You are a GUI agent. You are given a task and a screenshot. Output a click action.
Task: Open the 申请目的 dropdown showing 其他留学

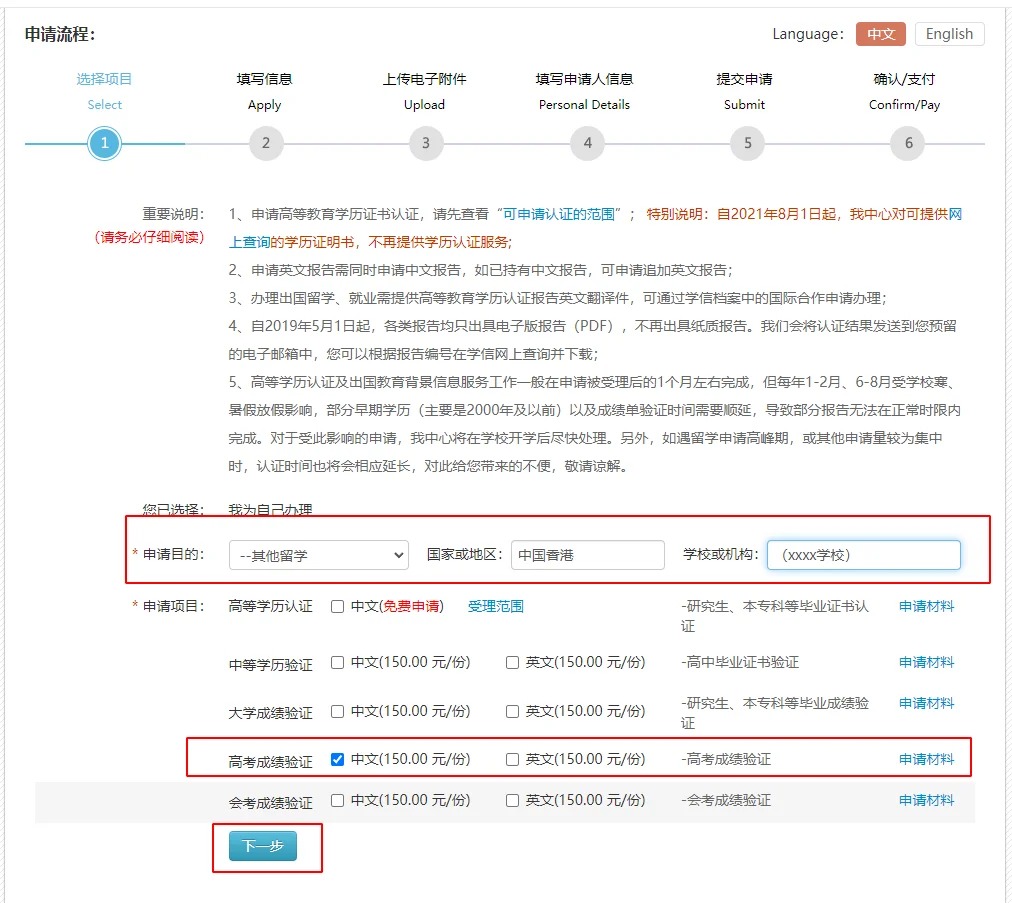[x=319, y=555]
